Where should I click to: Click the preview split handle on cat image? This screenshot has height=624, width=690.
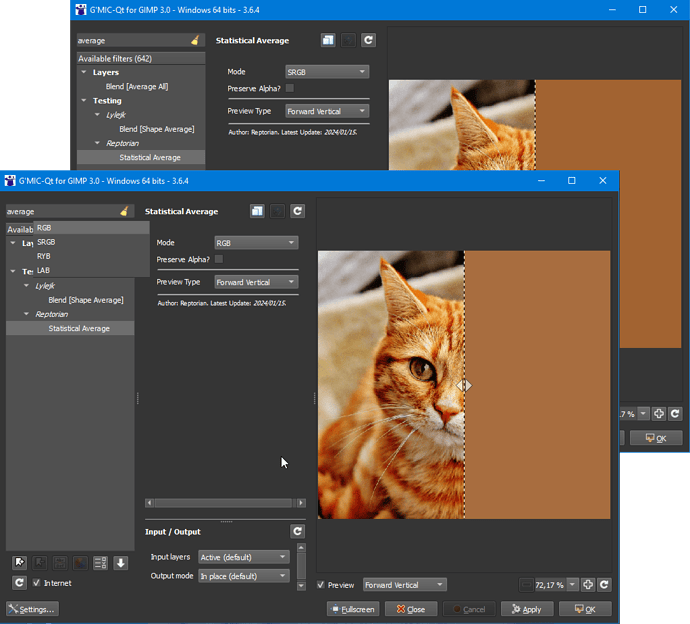tap(464, 385)
